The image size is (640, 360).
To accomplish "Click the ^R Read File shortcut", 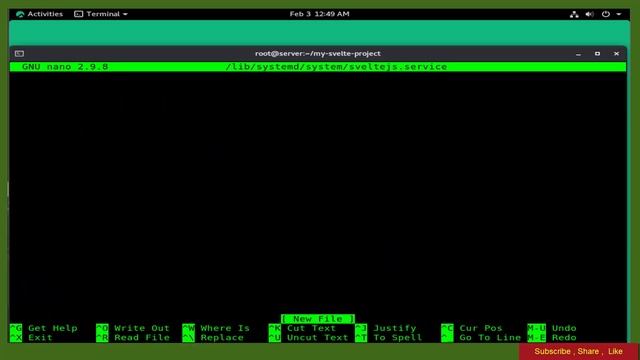I will pyautogui.click(x=133, y=338).
